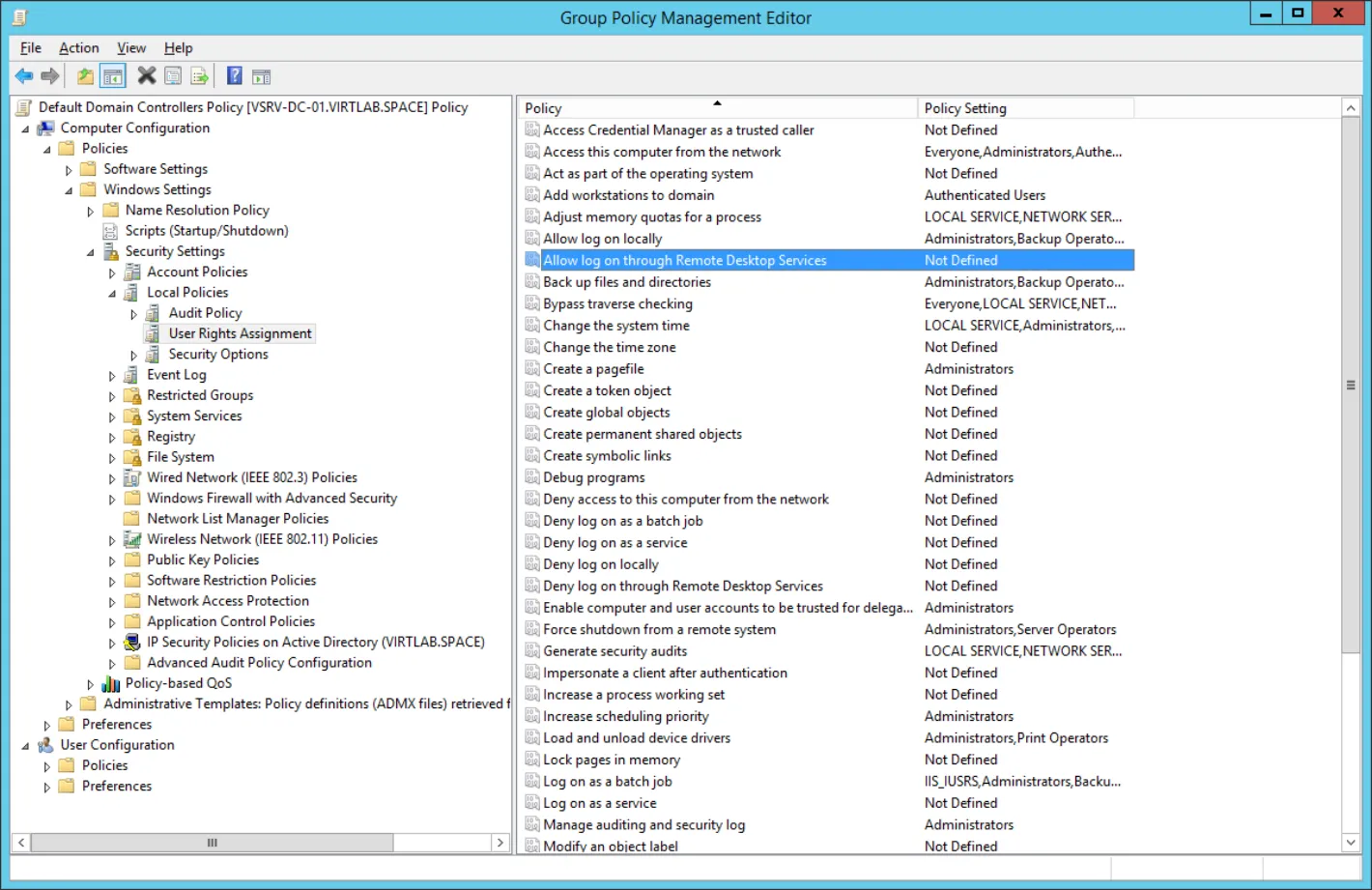
Task: Click the Back arrow toolbar icon
Action: (x=24, y=76)
